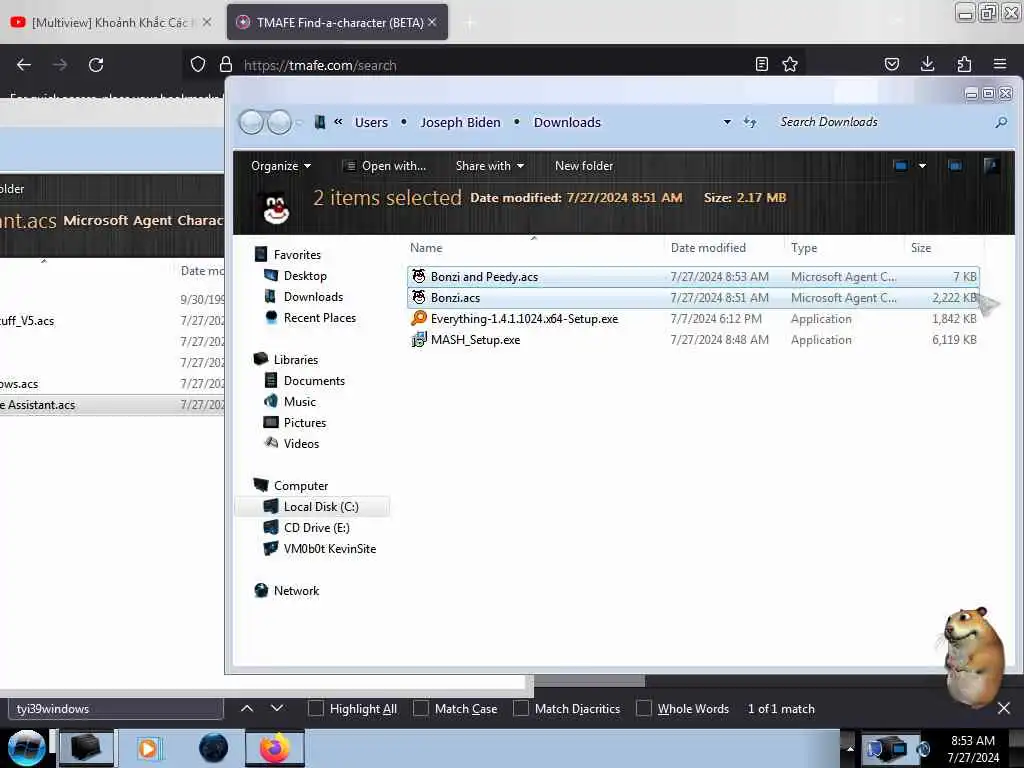Open the Organize dropdown menu
The height and width of the screenshot is (768, 1024).
point(281,166)
